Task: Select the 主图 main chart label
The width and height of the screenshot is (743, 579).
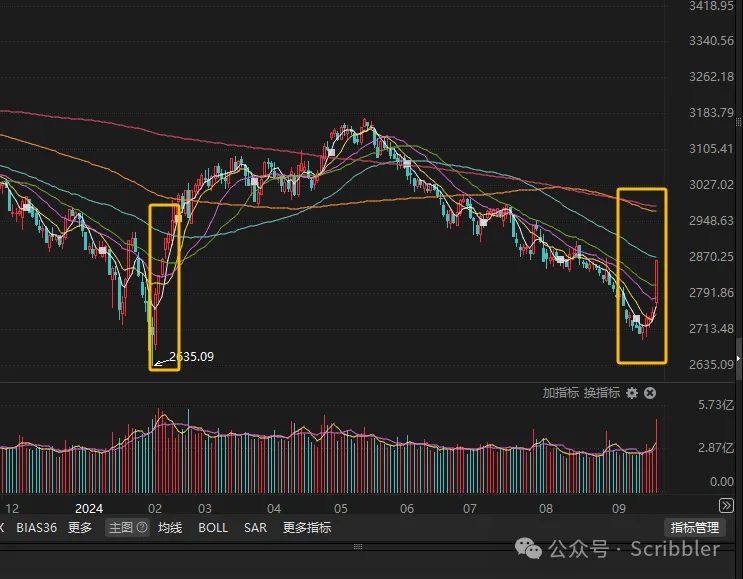Action: pyautogui.click(x=121, y=527)
